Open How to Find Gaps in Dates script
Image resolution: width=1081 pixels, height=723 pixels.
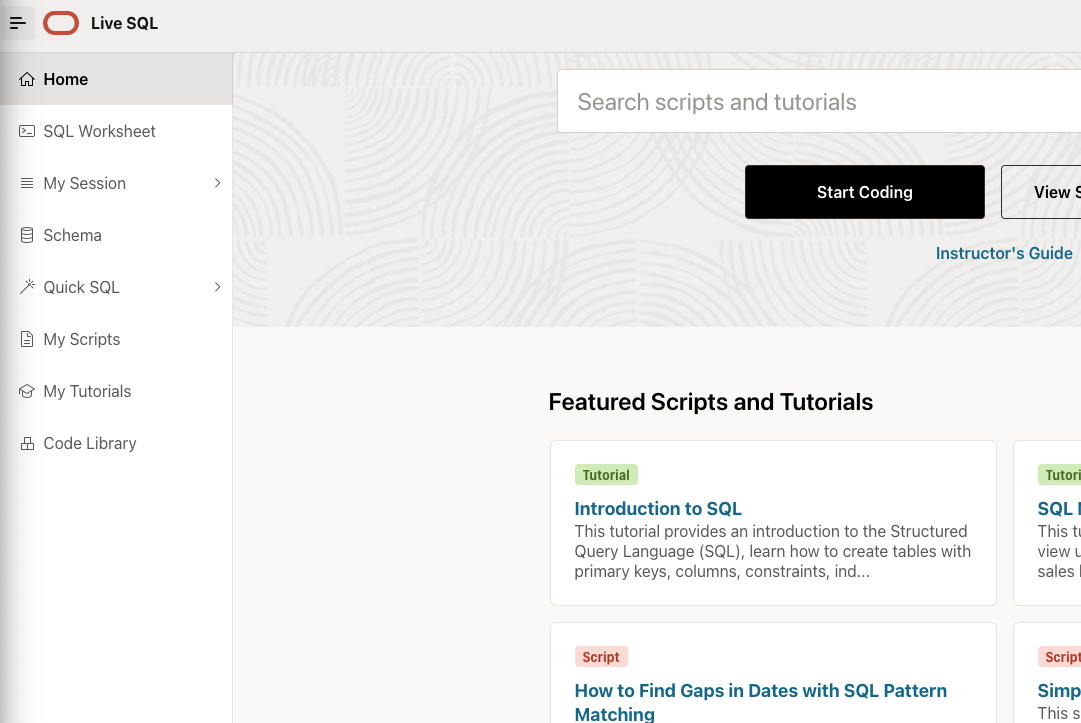coord(760,702)
